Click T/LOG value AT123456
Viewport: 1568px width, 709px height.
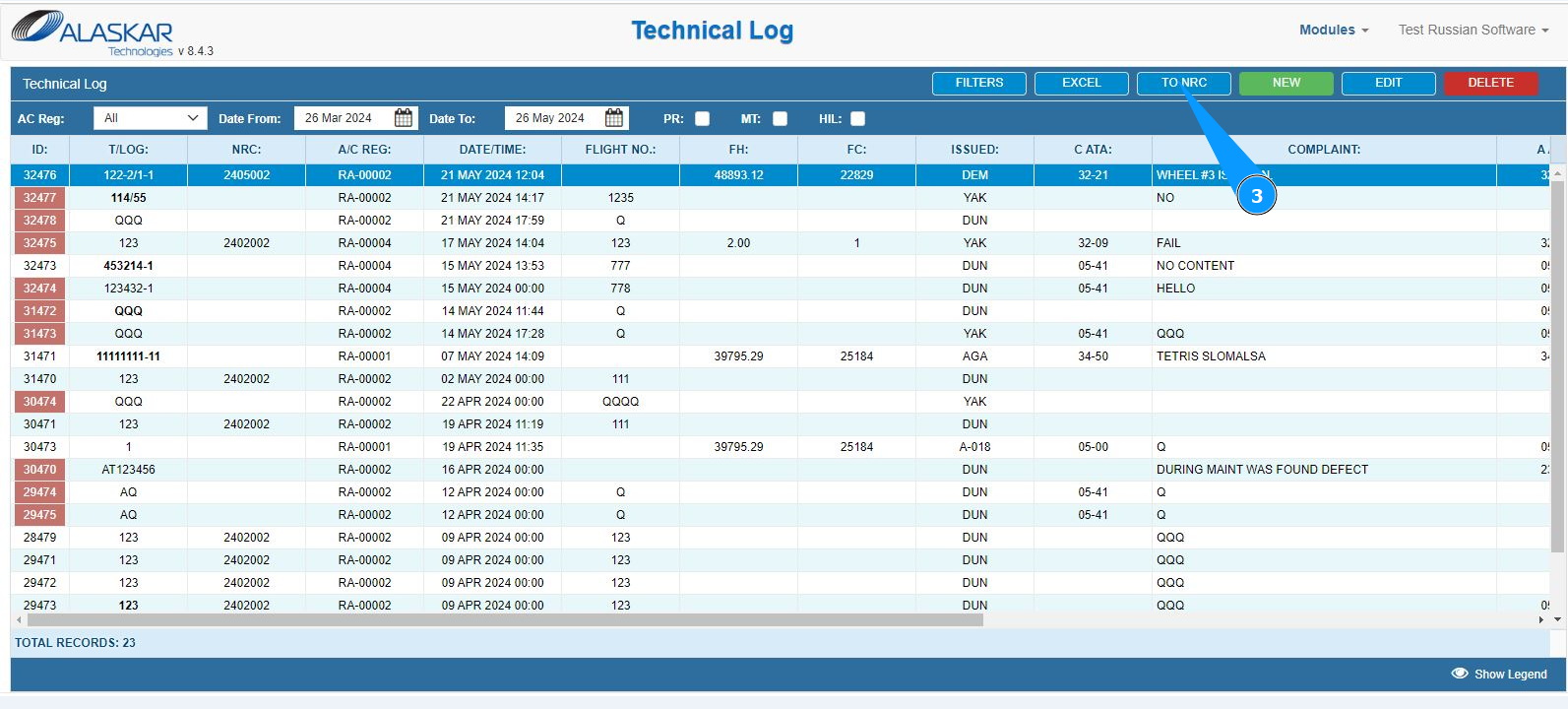tap(128, 470)
